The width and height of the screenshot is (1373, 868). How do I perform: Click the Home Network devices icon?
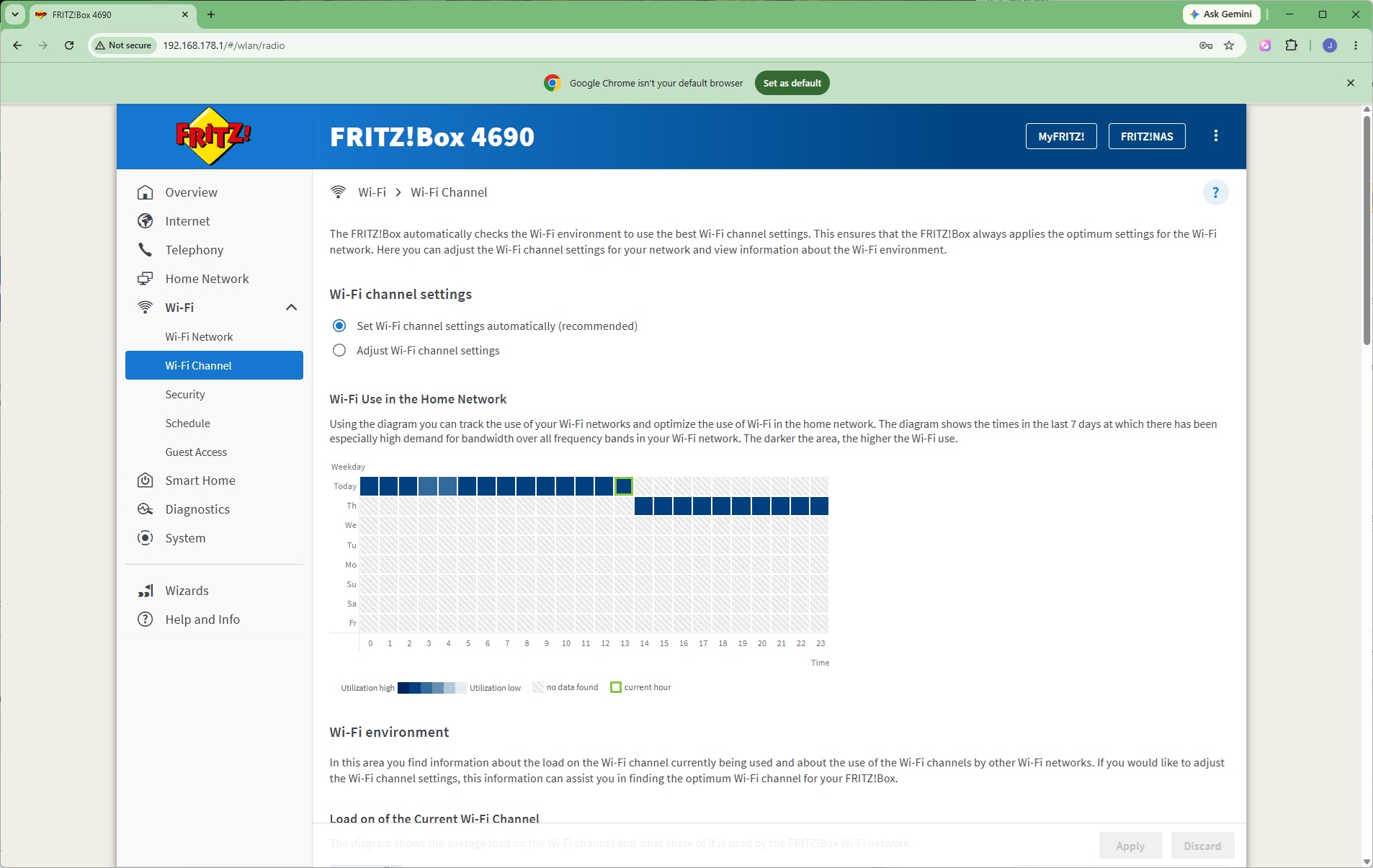click(x=146, y=279)
